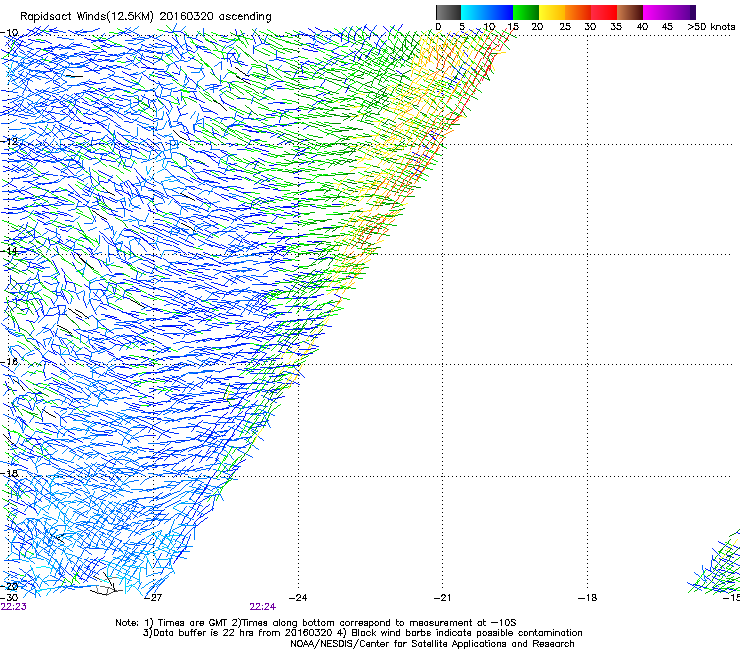
Task: Click the '3)Data buffer is 22 hrs' footnote line
Action: pyautogui.click(x=362, y=633)
